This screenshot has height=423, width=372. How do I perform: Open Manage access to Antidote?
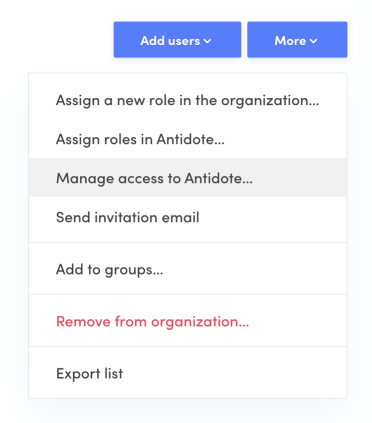click(x=187, y=178)
